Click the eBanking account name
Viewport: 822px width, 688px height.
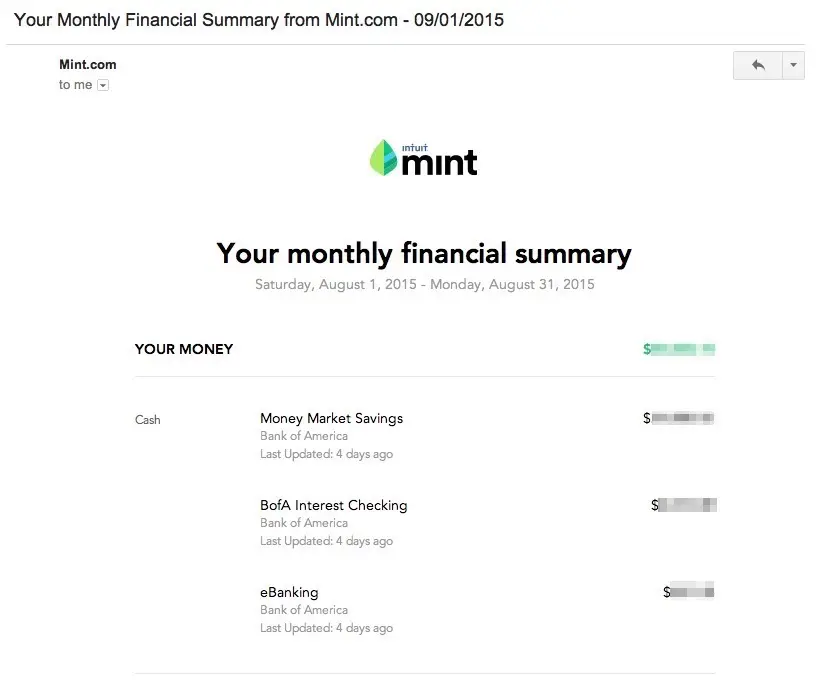tap(289, 592)
